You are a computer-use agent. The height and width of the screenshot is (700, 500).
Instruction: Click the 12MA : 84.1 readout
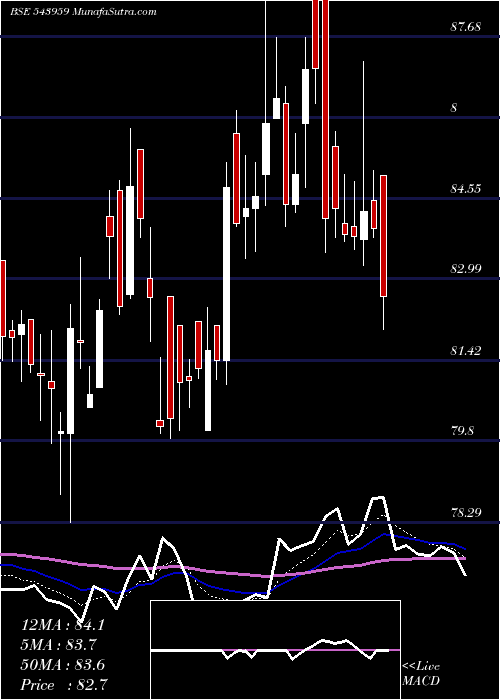[x=63, y=625]
